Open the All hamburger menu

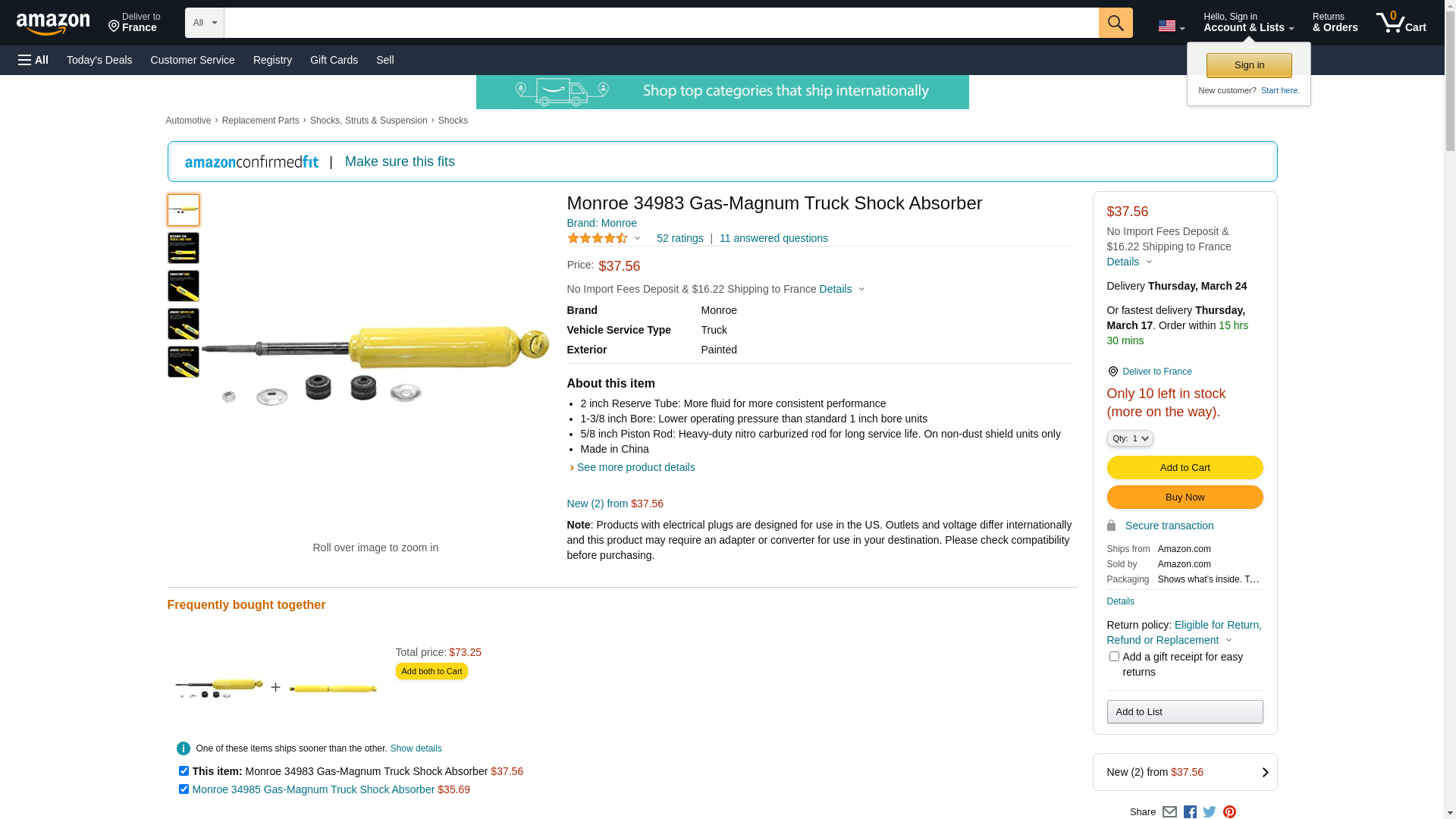(33, 60)
